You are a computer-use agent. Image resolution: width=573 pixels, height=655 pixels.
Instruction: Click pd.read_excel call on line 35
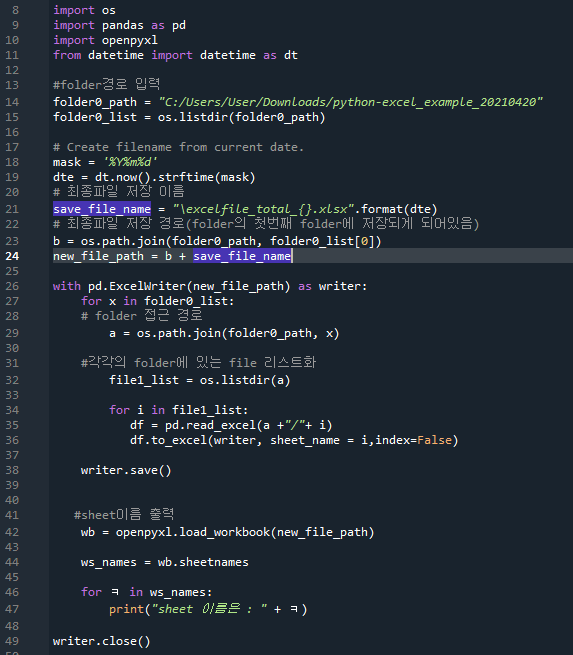pyautogui.click(x=248, y=425)
